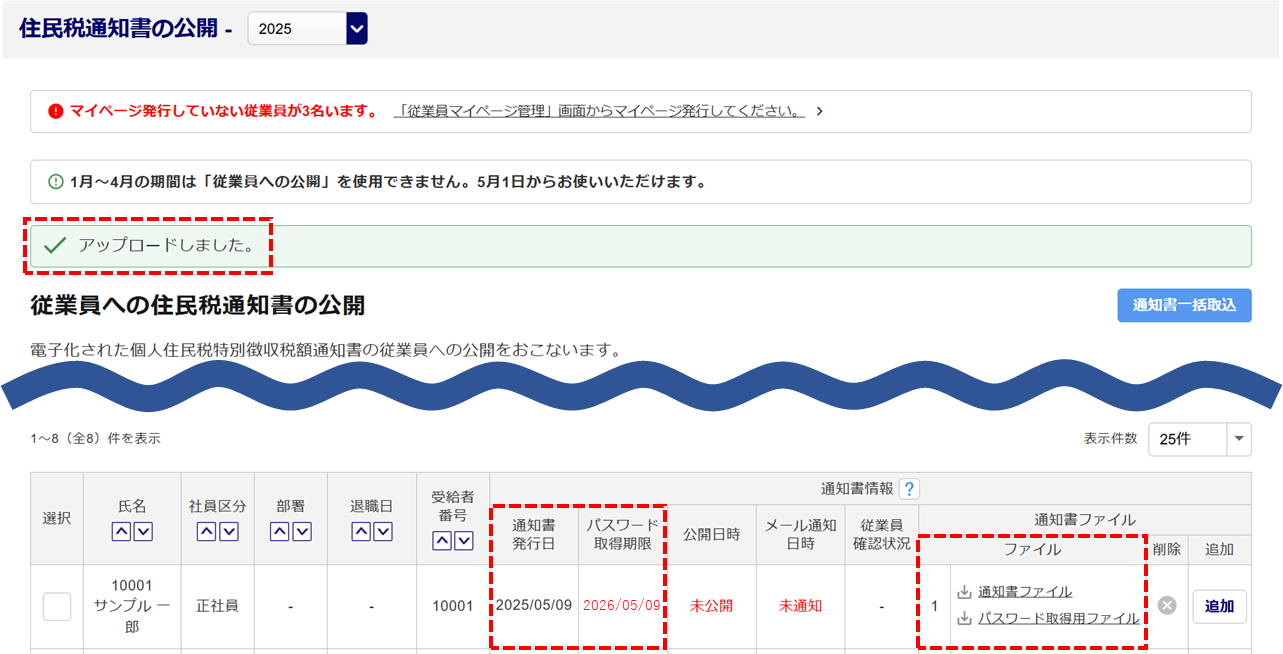Screen dimensions: 1283x654
Task: Click the help icon next to 通知書情報
Action: [x=908, y=489]
